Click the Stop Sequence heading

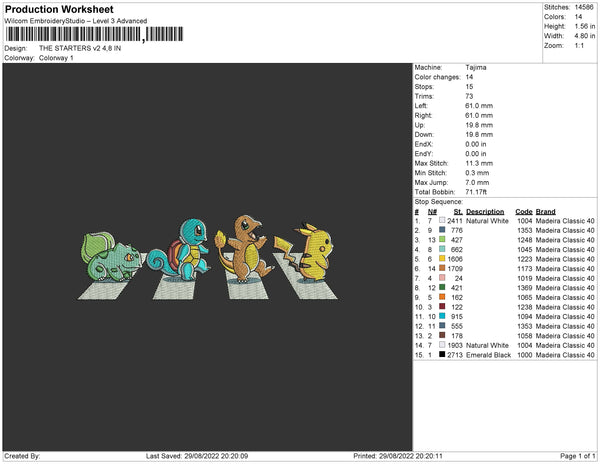(439, 202)
